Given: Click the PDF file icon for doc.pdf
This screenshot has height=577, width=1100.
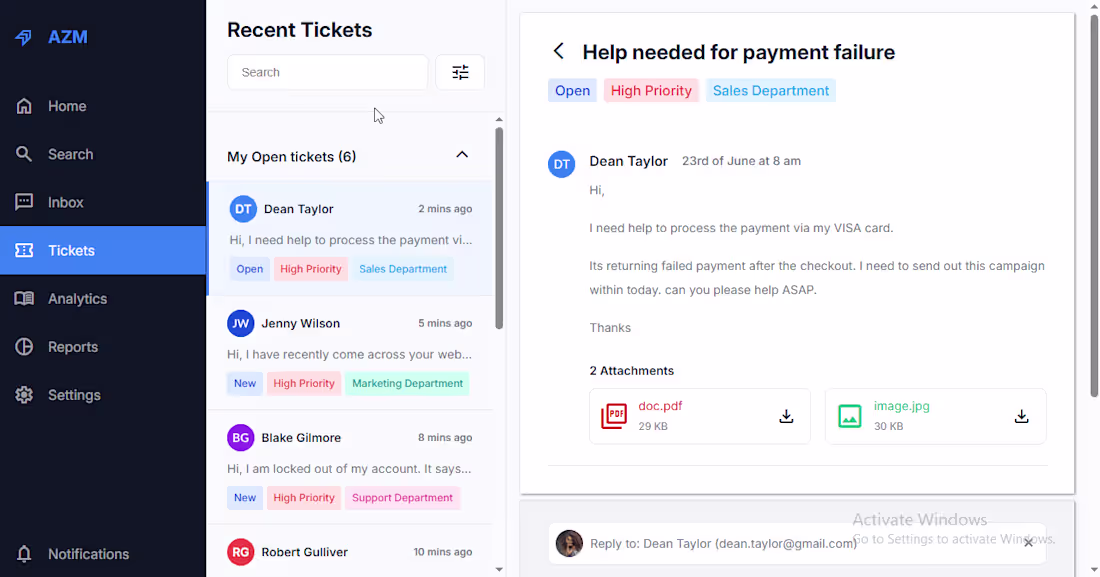Looking at the screenshot, I should pyautogui.click(x=614, y=416).
